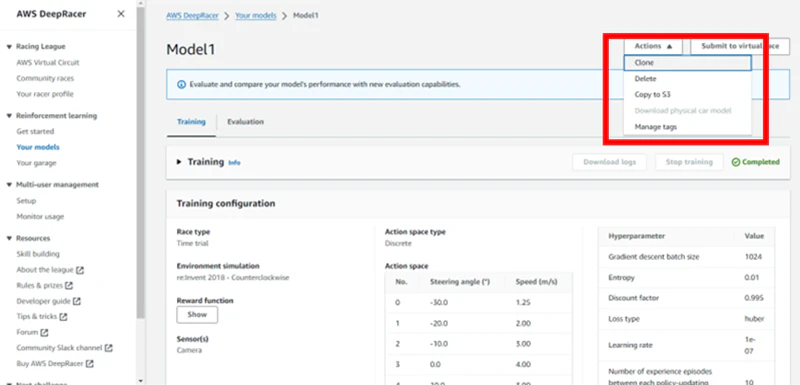Click the Model1 page heading
800x385 pixels.
pos(191,49)
